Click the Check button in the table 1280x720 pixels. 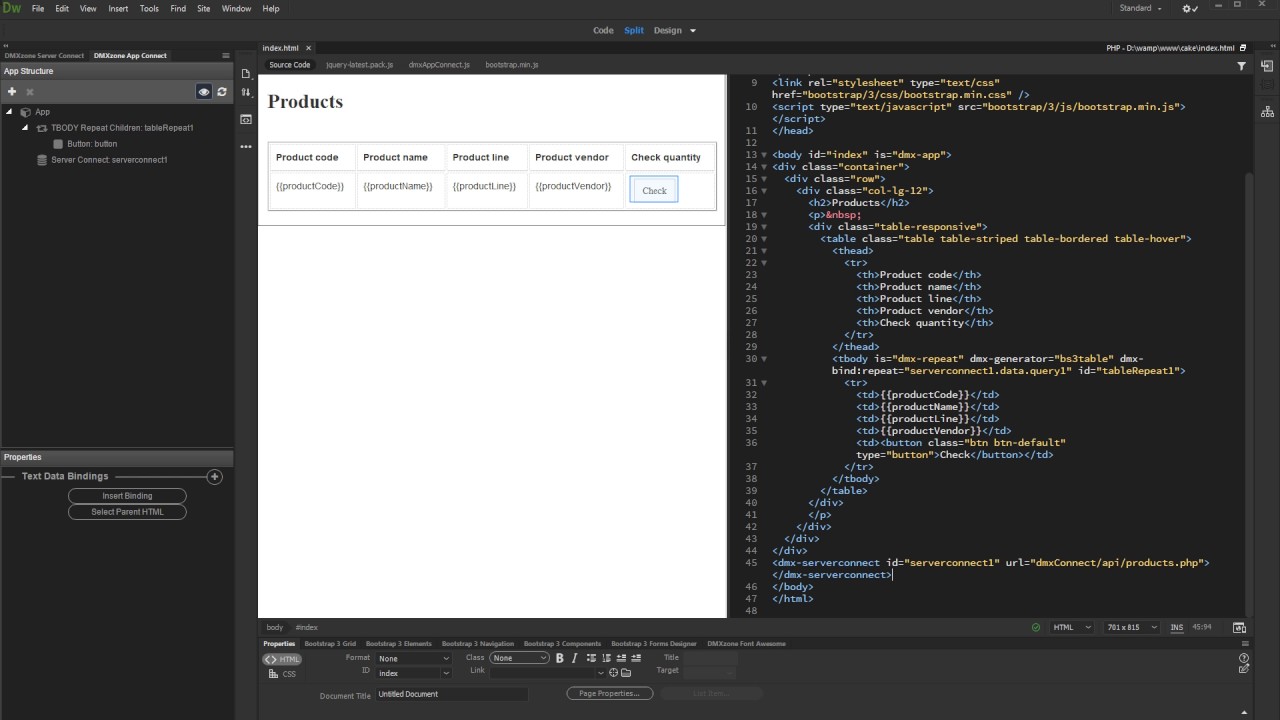654,190
